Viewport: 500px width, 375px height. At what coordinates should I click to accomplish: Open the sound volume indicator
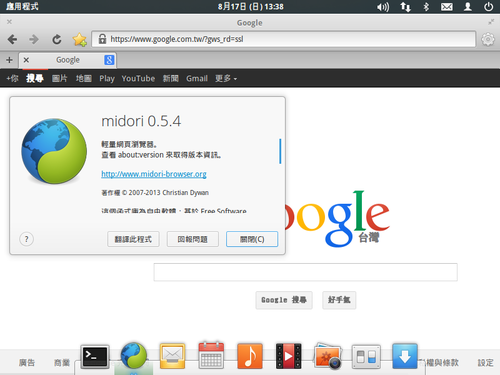(383, 7)
